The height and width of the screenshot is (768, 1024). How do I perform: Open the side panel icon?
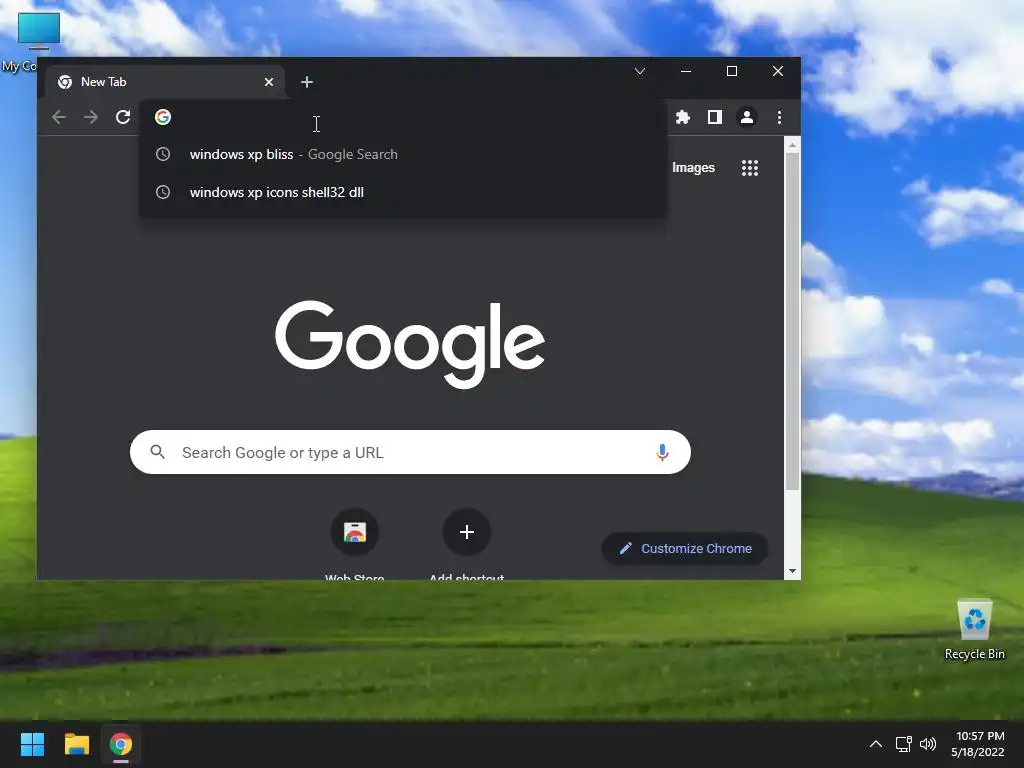pyautogui.click(x=714, y=117)
